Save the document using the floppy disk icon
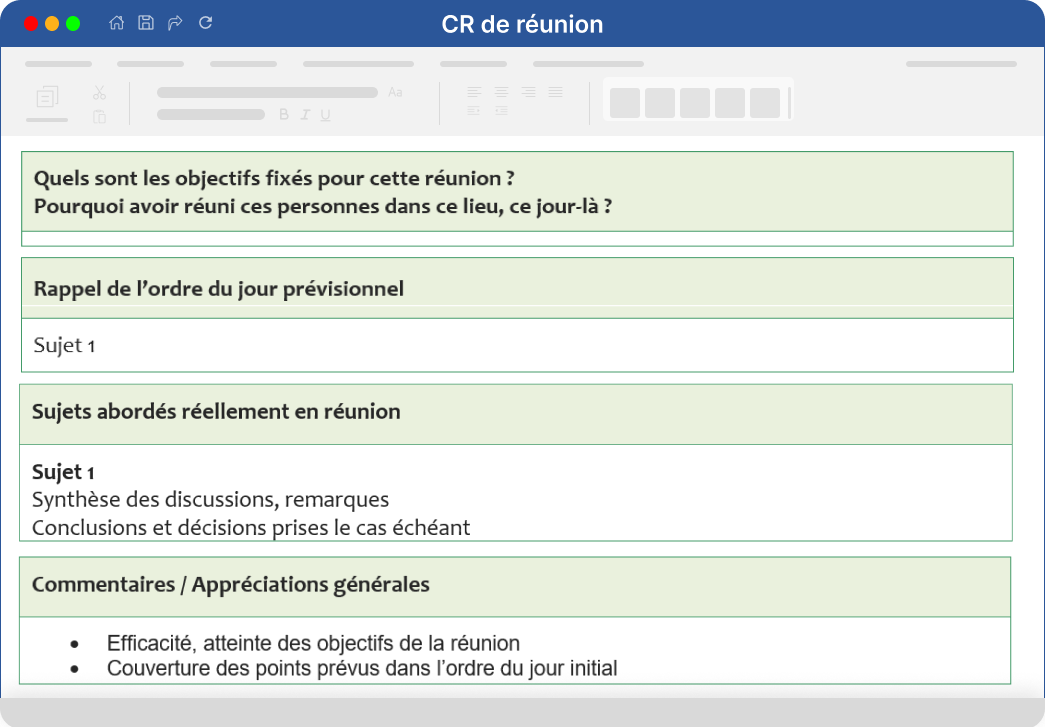This screenshot has width=1045, height=727. [146, 23]
